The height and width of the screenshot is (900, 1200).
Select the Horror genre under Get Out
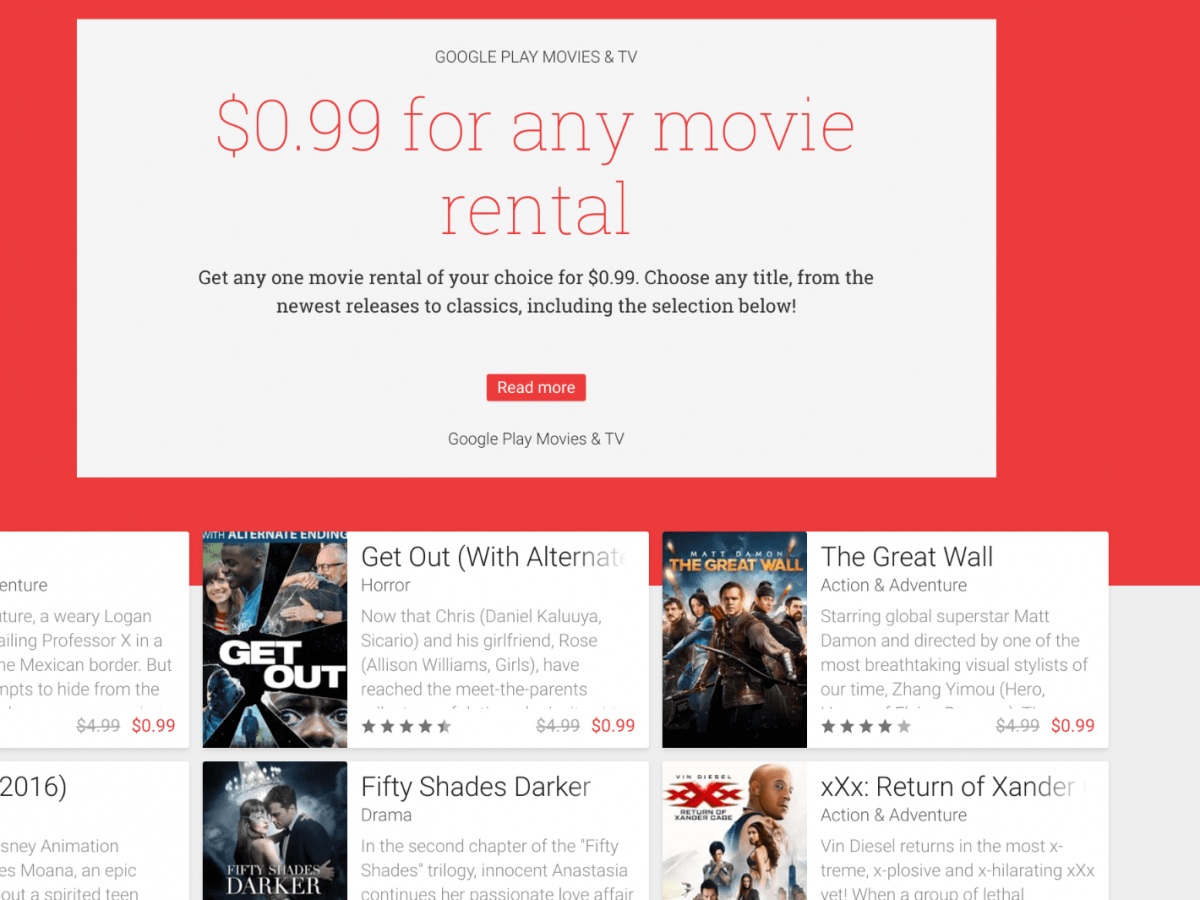(x=386, y=585)
